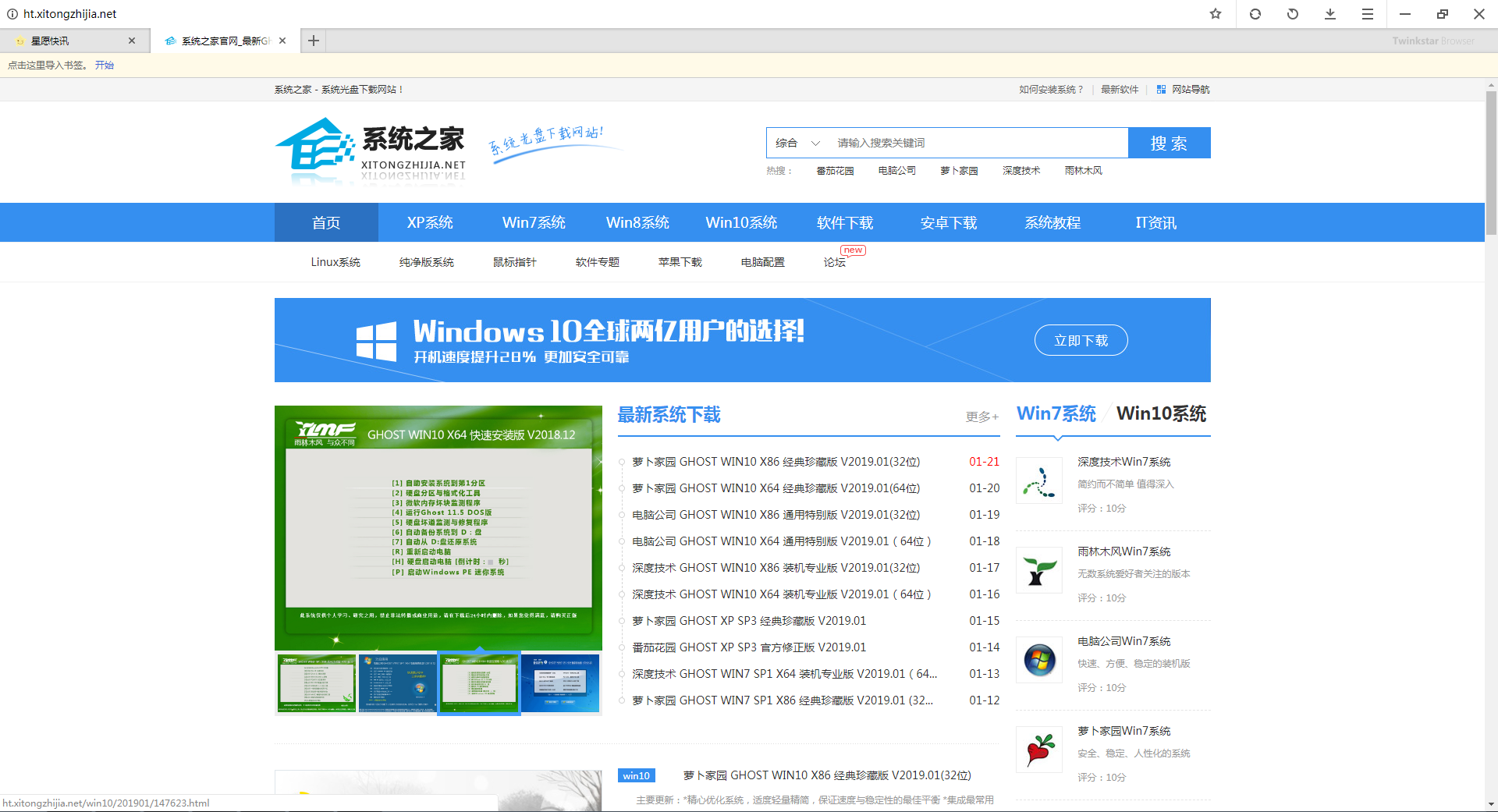The height and width of the screenshot is (812, 1498).
Task: Click the 番茄花园 hot search link
Action: pyautogui.click(x=835, y=171)
